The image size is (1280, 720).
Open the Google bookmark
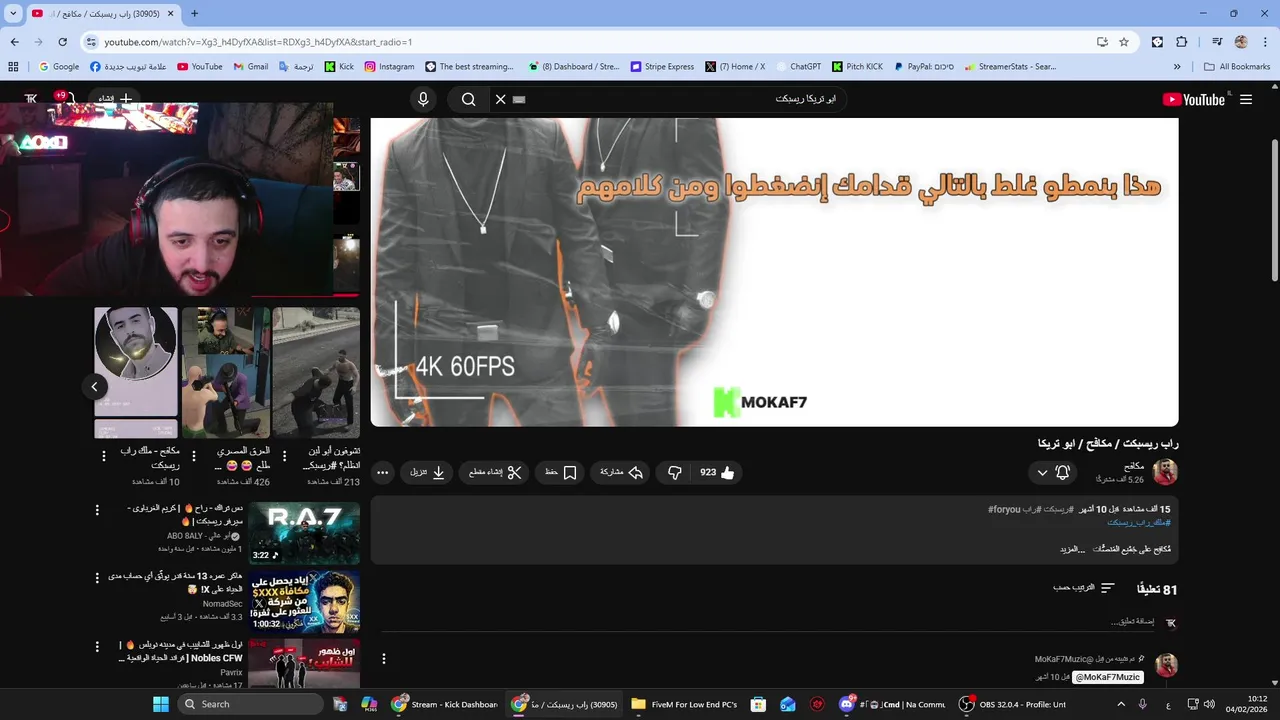coord(59,67)
